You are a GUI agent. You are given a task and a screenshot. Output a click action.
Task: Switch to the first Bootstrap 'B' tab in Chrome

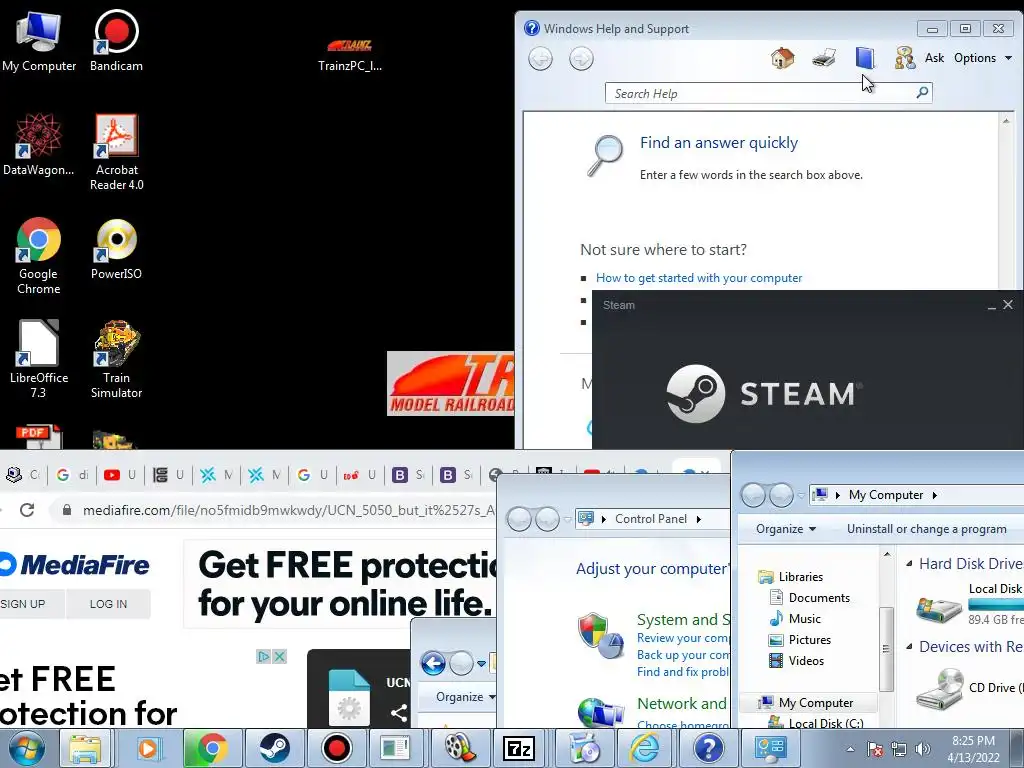(408, 475)
